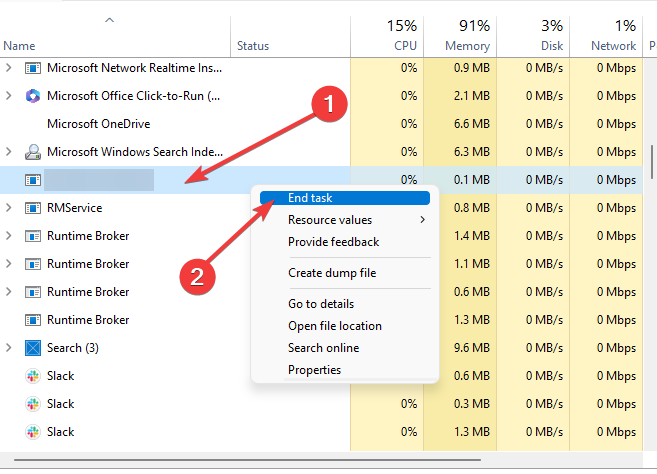This screenshot has height=474, width=657.
Task: Select Microsoft Network Realtime Inspection name text
Action: tap(135, 68)
